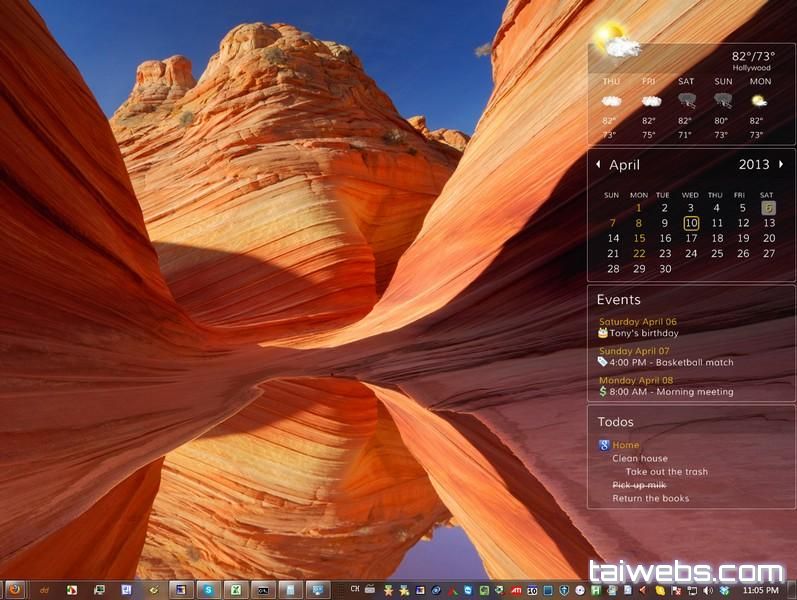Go to next month in calendar

click(782, 164)
